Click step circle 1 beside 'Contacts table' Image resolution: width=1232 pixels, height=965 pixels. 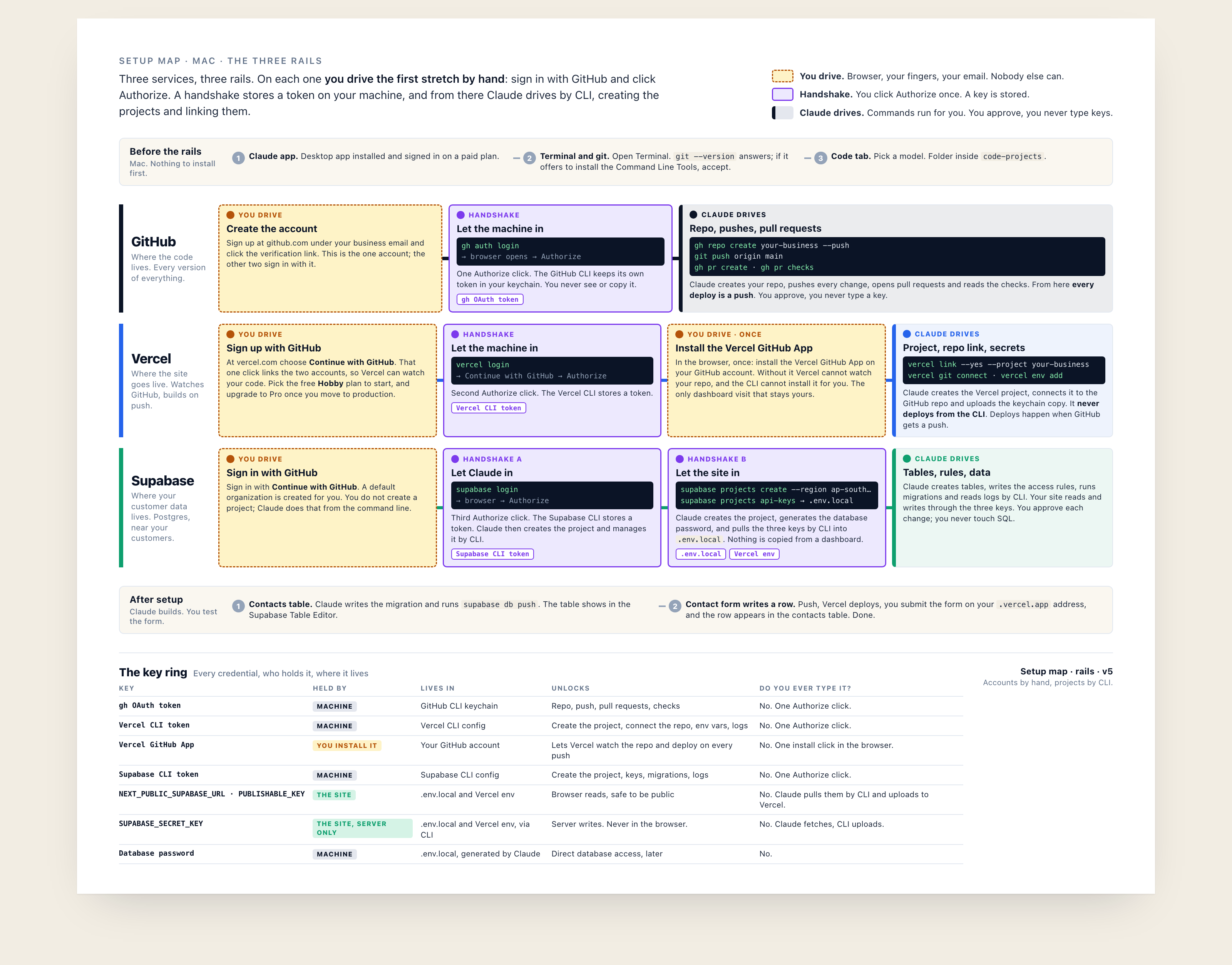click(x=238, y=606)
